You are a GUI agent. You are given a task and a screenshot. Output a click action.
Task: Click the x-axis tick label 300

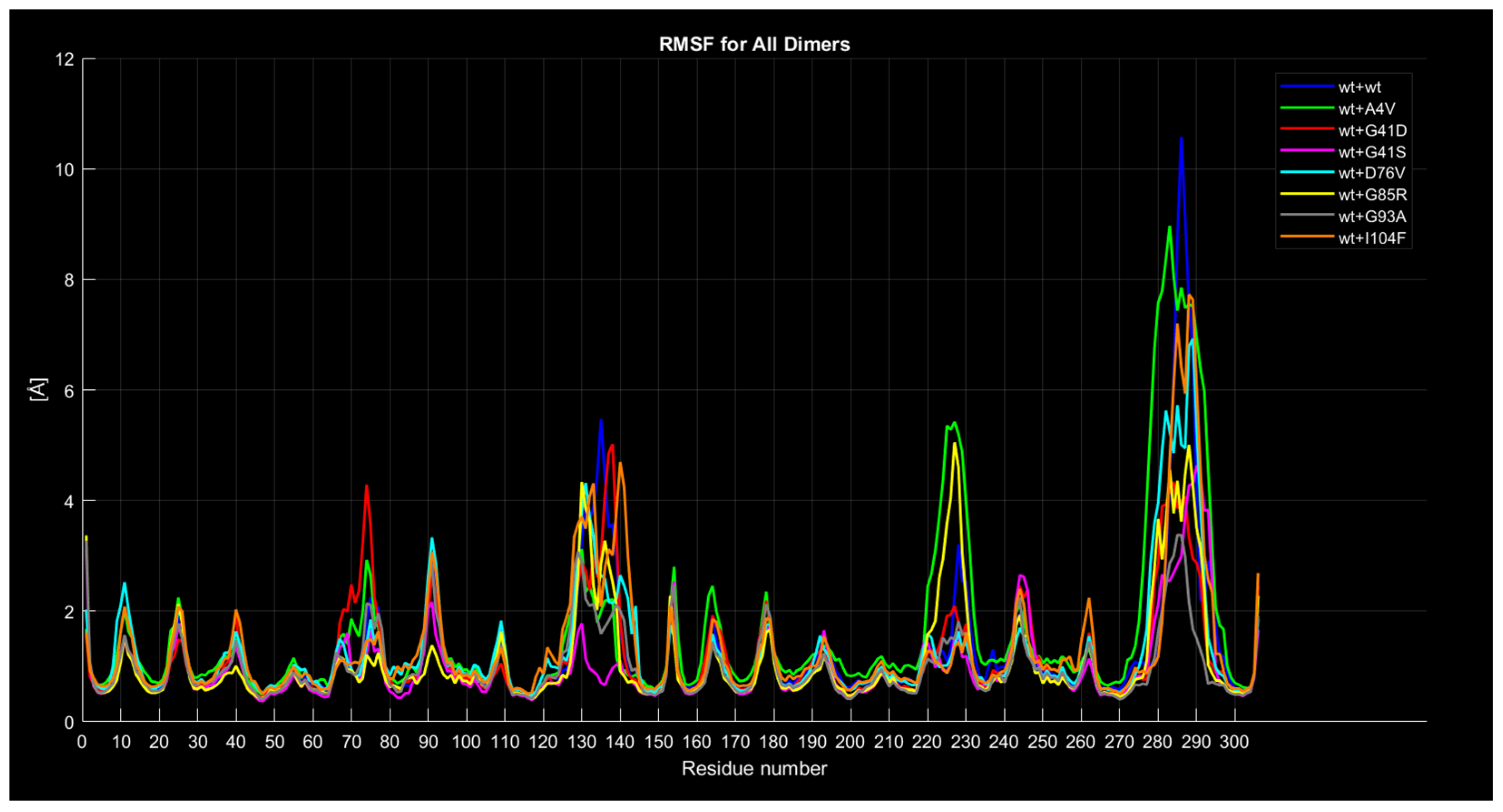click(1234, 742)
